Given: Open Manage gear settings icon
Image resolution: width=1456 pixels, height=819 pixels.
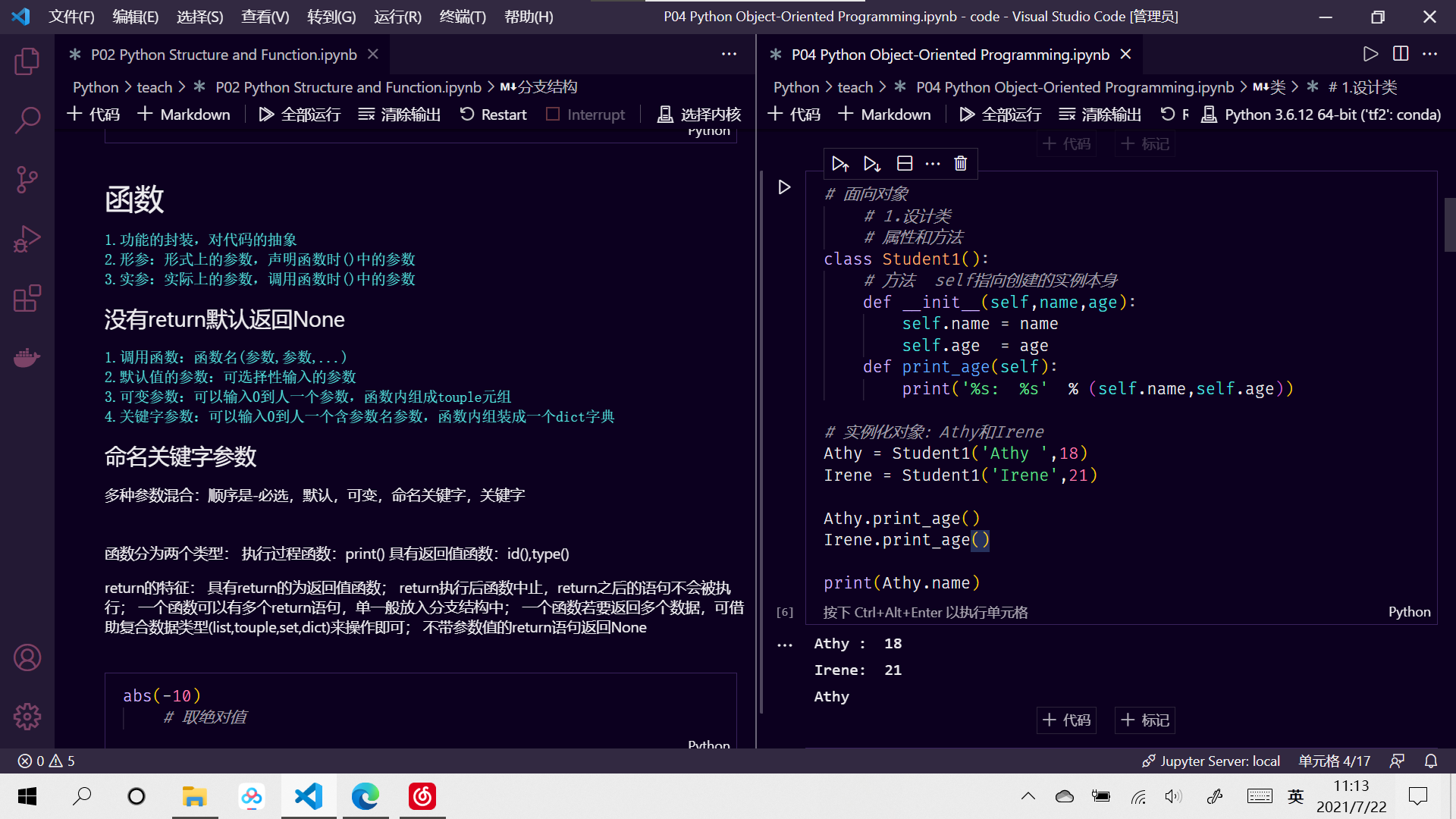Looking at the screenshot, I should tap(27, 716).
